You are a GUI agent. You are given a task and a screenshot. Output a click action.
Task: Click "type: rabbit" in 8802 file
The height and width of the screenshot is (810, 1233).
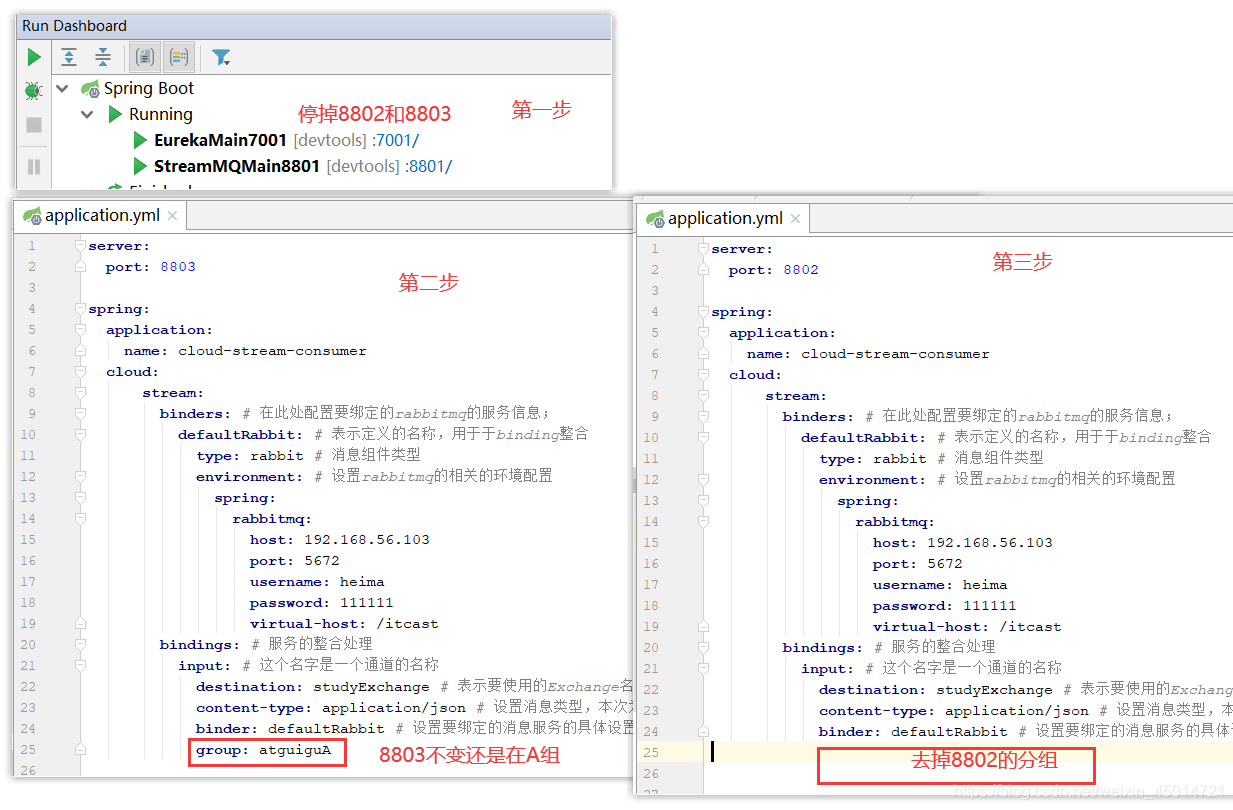coord(873,459)
